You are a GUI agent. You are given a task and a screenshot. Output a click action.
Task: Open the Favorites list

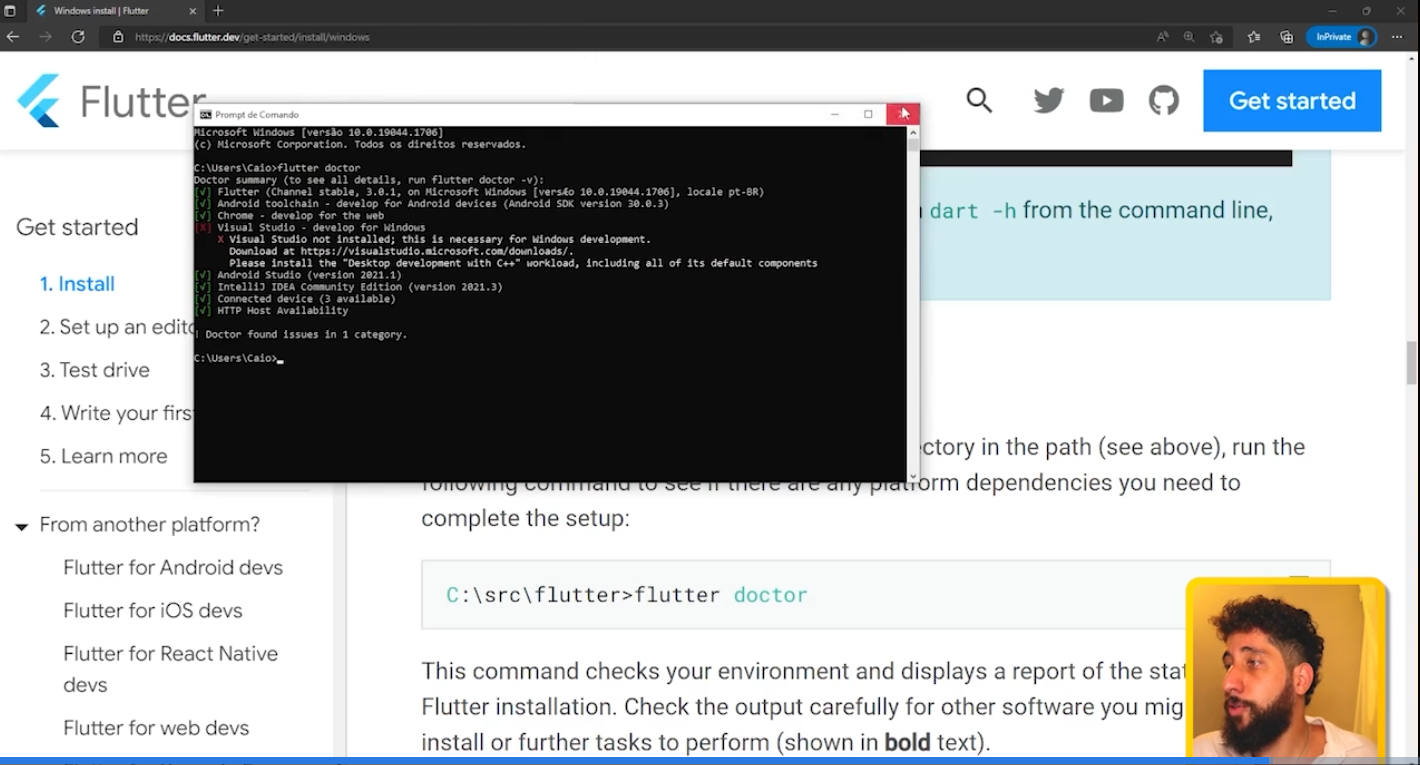click(1254, 37)
